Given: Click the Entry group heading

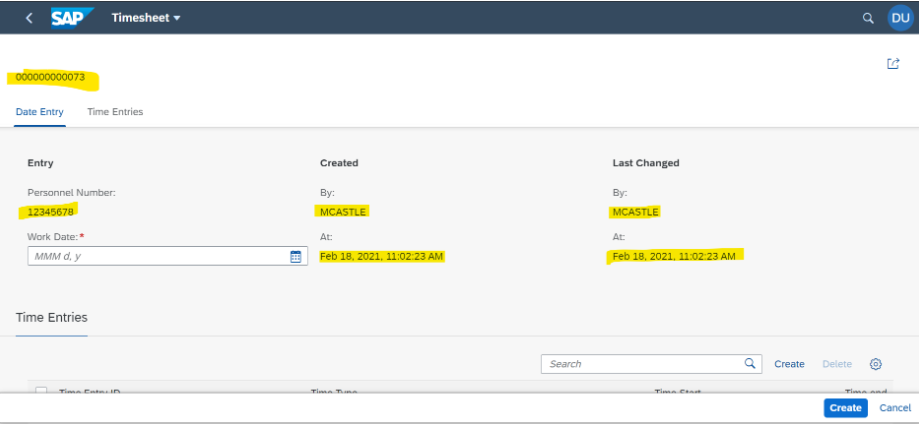Looking at the screenshot, I should pos(40,163).
